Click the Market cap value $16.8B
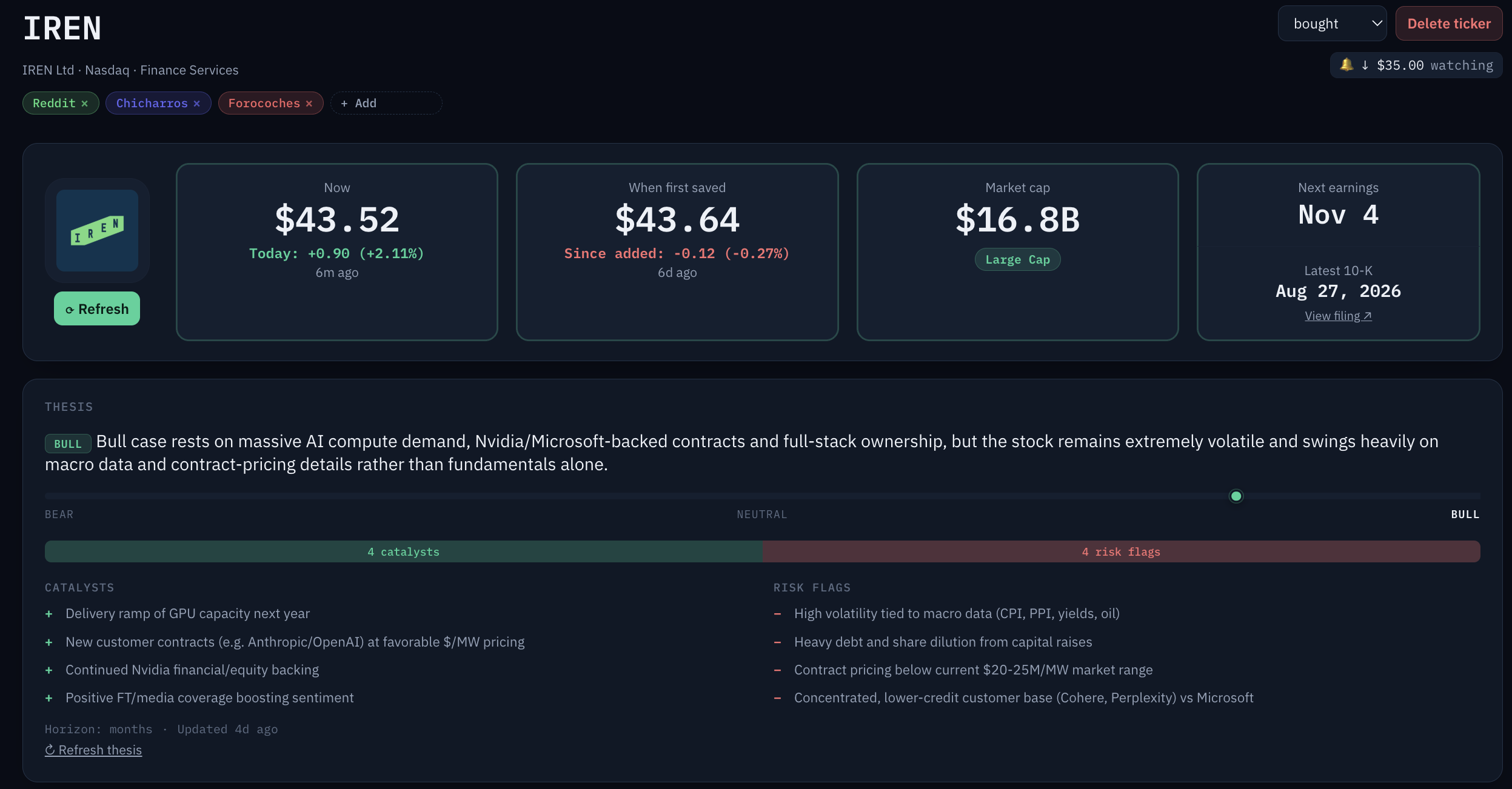Image resolution: width=1512 pixels, height=789 pixels. coord(1017,219)
